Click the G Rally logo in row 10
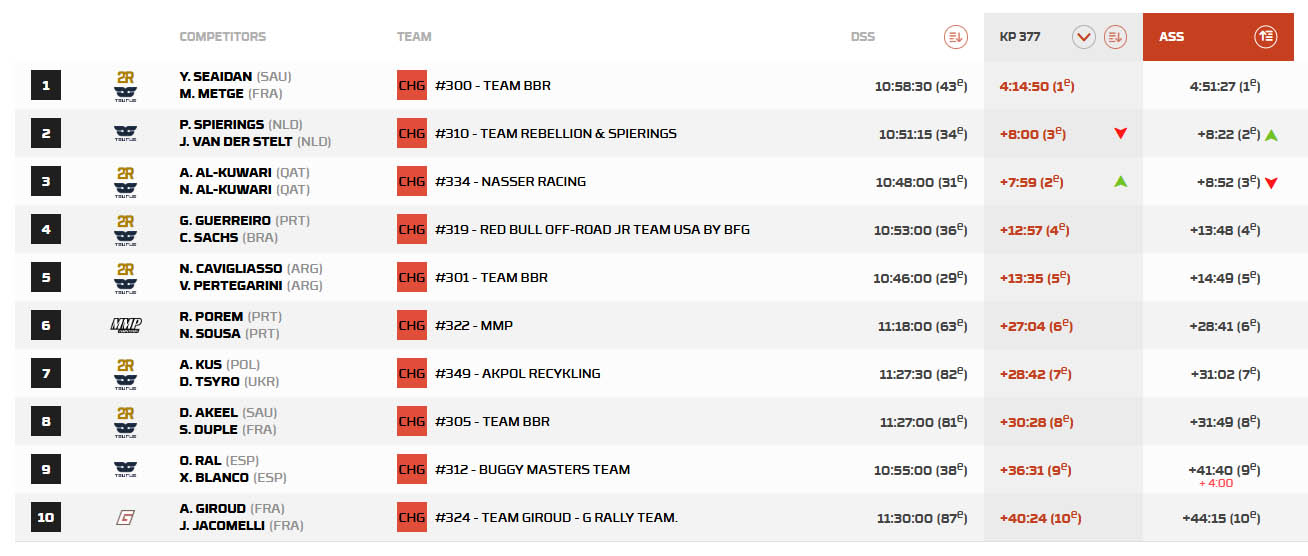This screenshot has height=556, width=1308. 126,517
